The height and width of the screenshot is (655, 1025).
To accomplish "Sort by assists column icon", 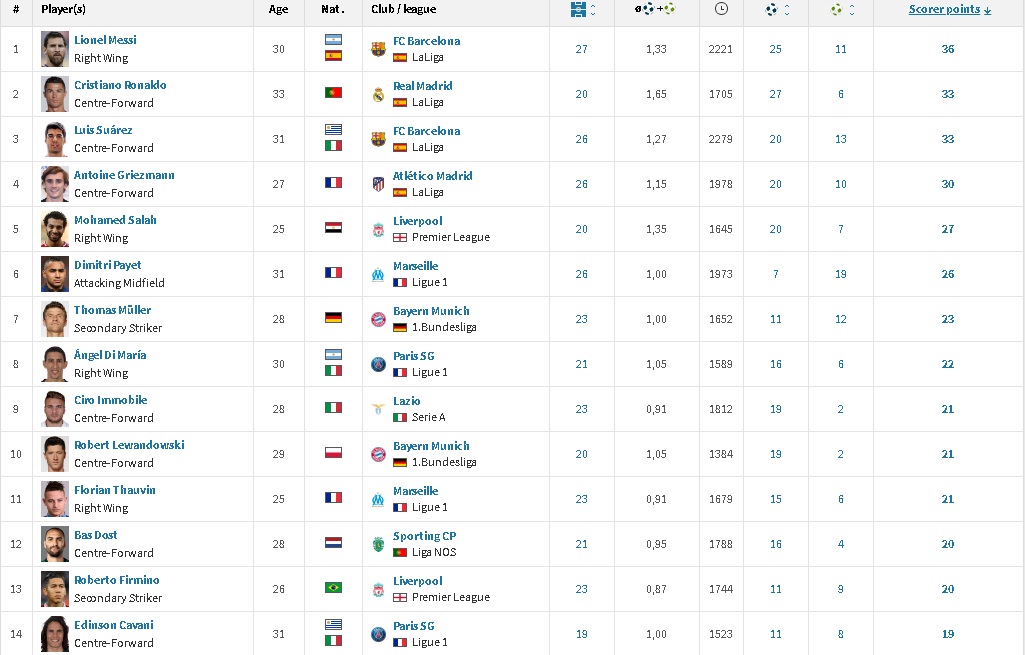I will [x=837, y=9].
